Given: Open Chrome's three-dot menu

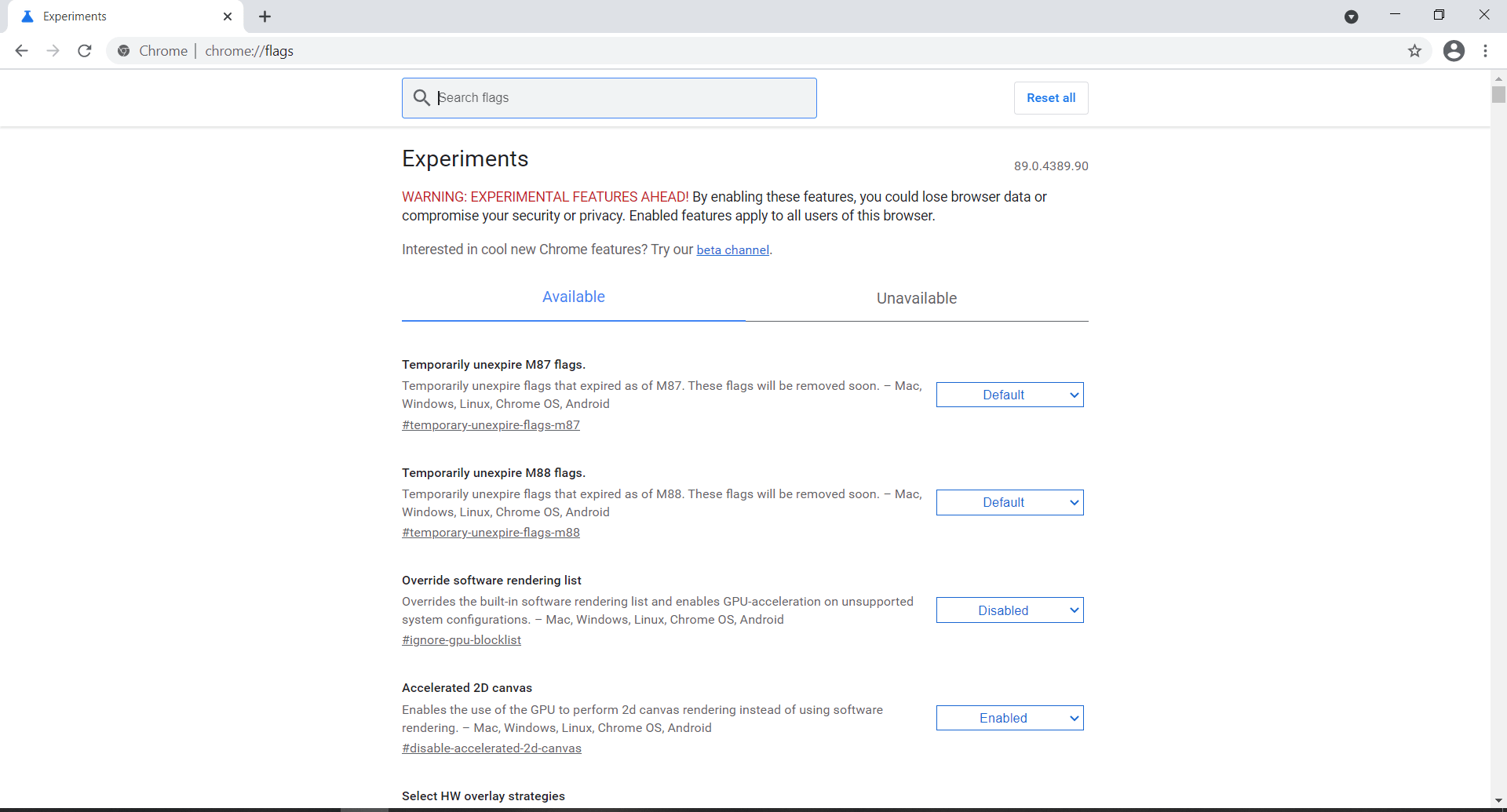Looking at the screenshot, I should point(1485,51).
